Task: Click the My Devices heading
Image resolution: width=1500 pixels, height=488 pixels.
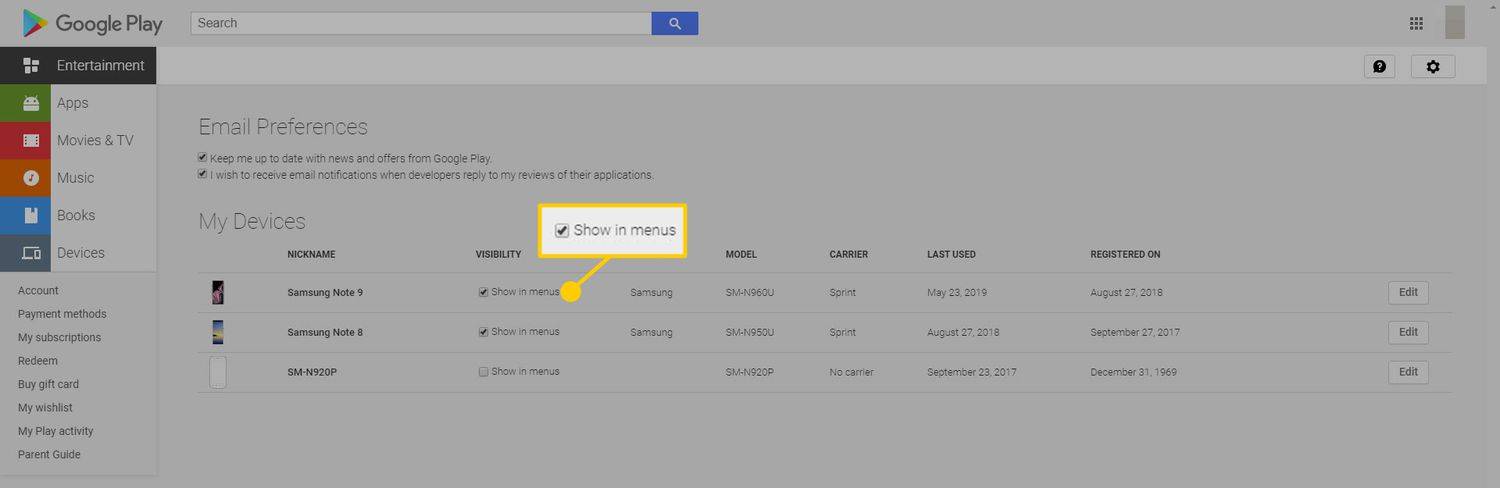Action: (252, 221)
